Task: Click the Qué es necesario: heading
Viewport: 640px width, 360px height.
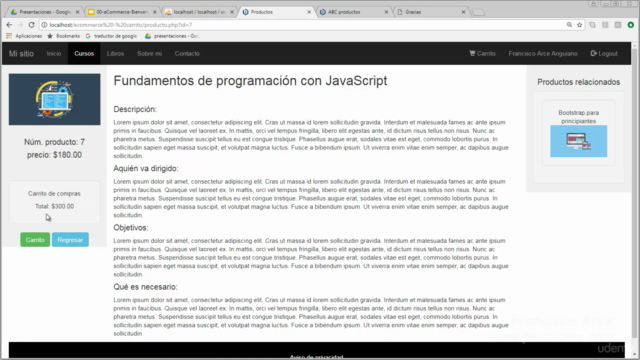Action: tap(145, 287)
